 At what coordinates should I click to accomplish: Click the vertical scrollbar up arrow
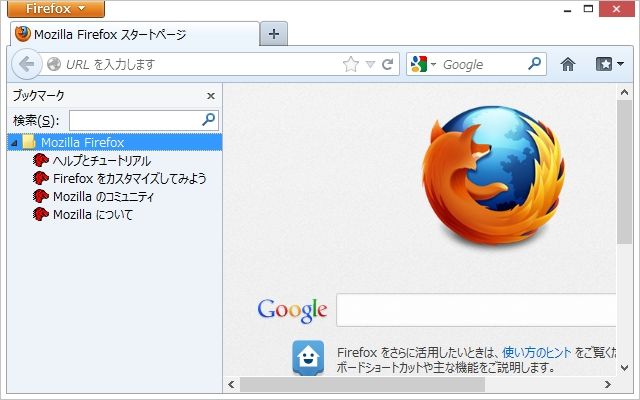(624, 92)
